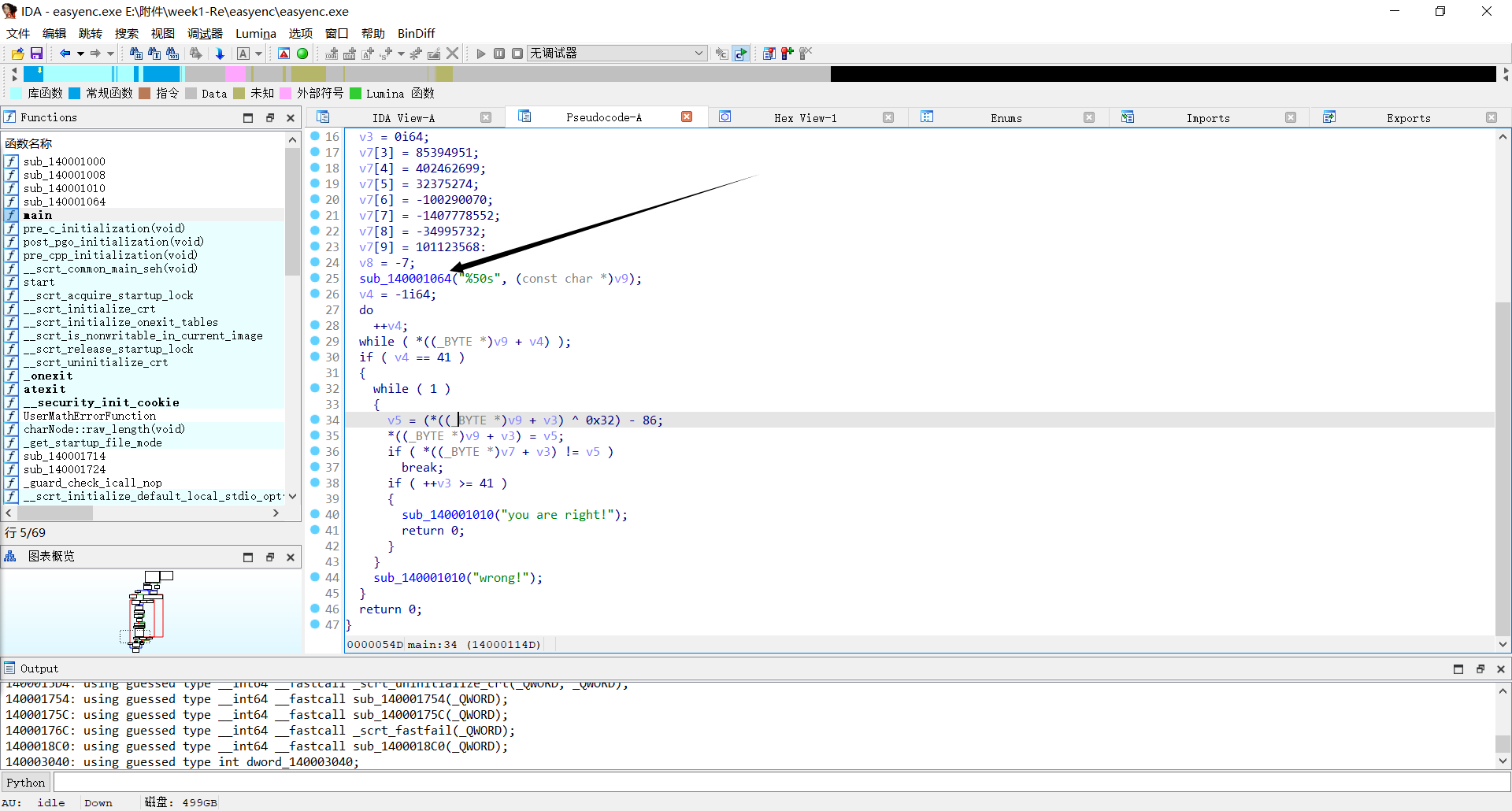This screenshot has width=1512, height=811.
Task: Toggle breakpoint dot on line 36
Action: 315,451
